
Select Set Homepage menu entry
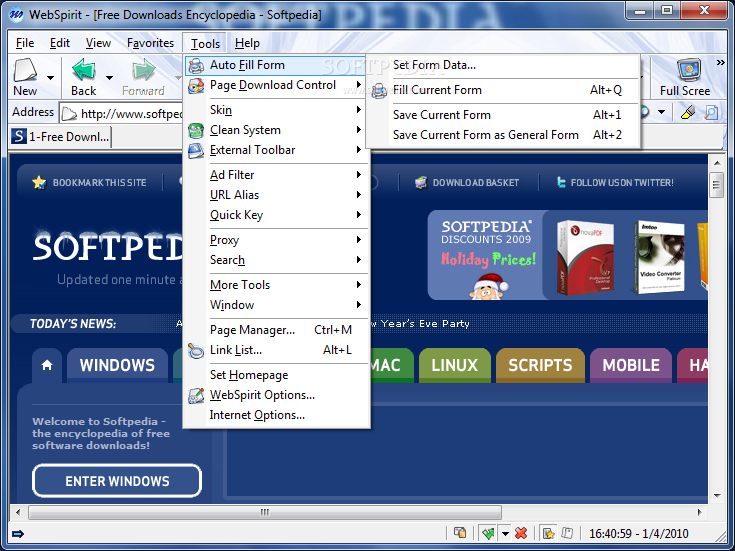pos(278,375)
